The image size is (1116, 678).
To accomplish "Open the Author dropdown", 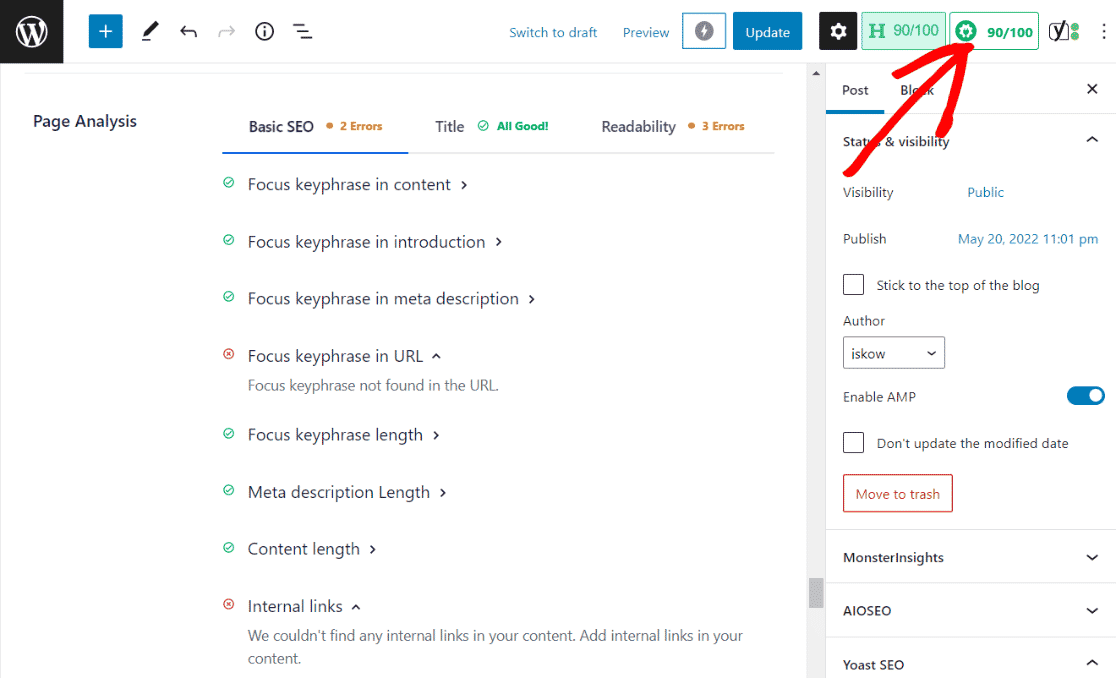I will click(x=893, y=353).
